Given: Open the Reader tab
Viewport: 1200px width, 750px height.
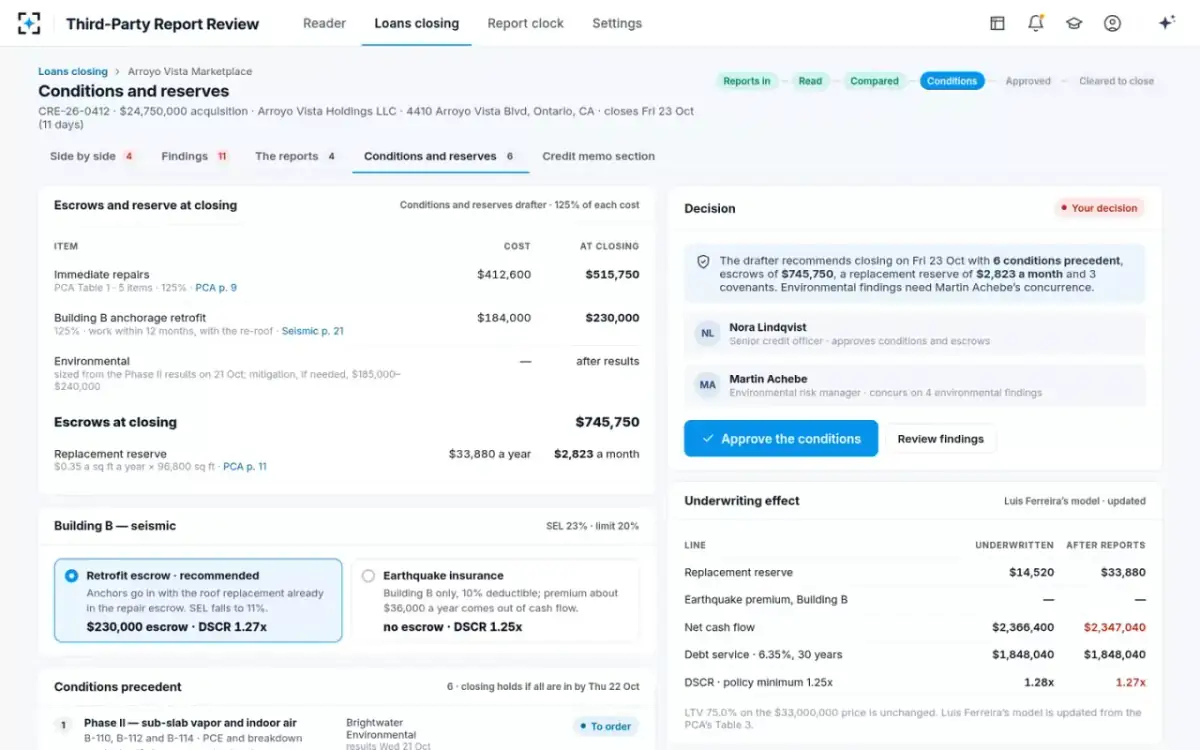Looking at the screenshot, I should 324,23.
